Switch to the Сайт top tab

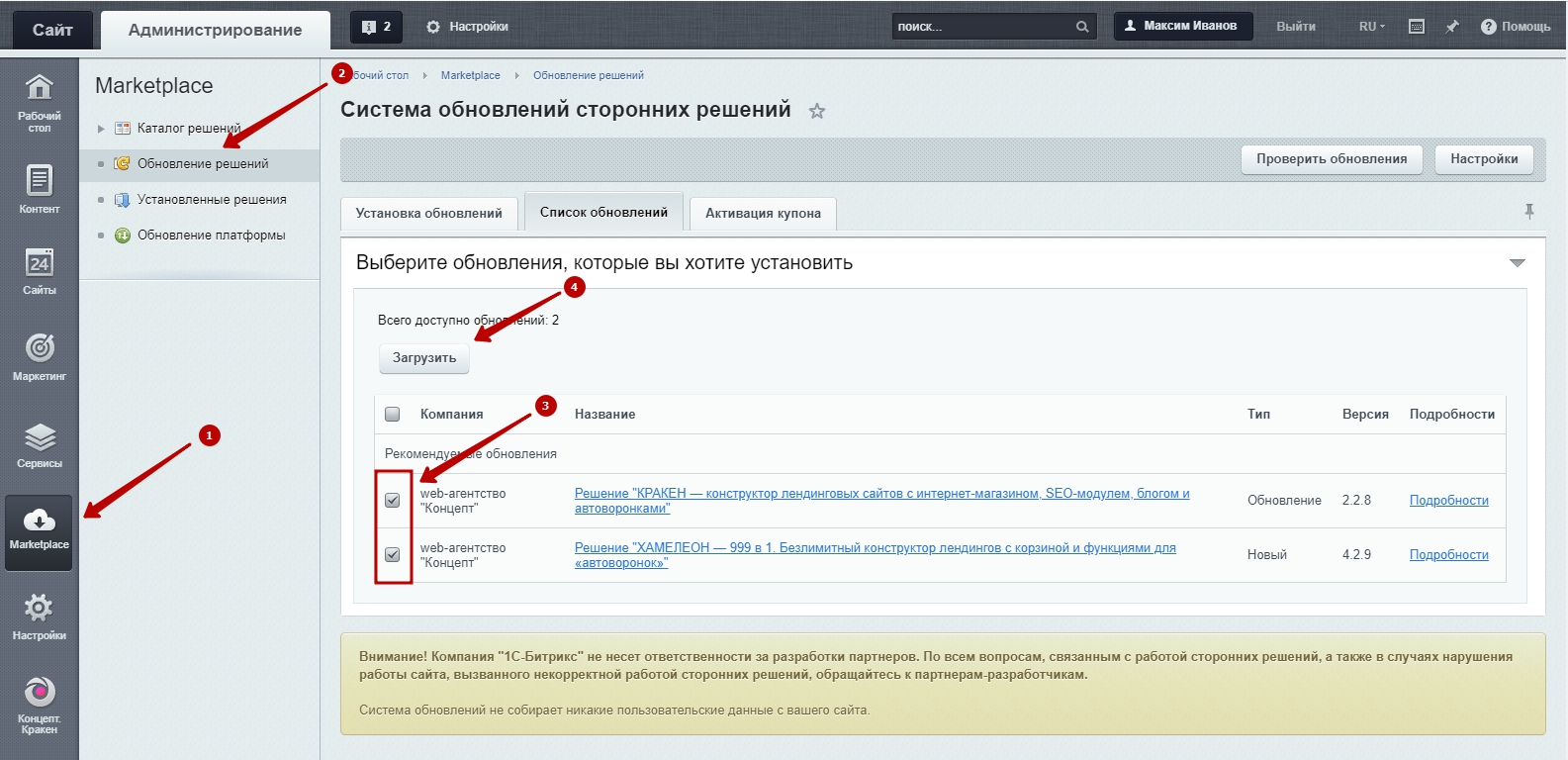pos(52,30)
